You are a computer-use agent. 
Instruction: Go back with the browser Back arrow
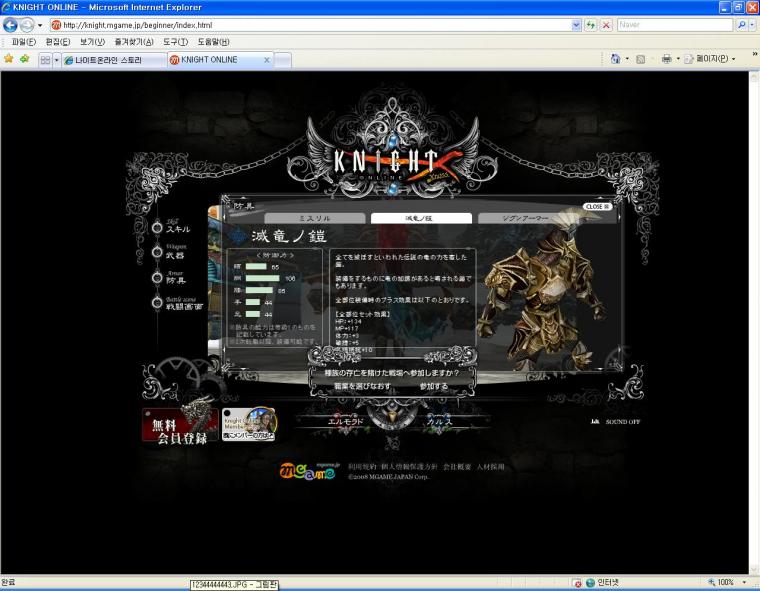coord(10,25)
